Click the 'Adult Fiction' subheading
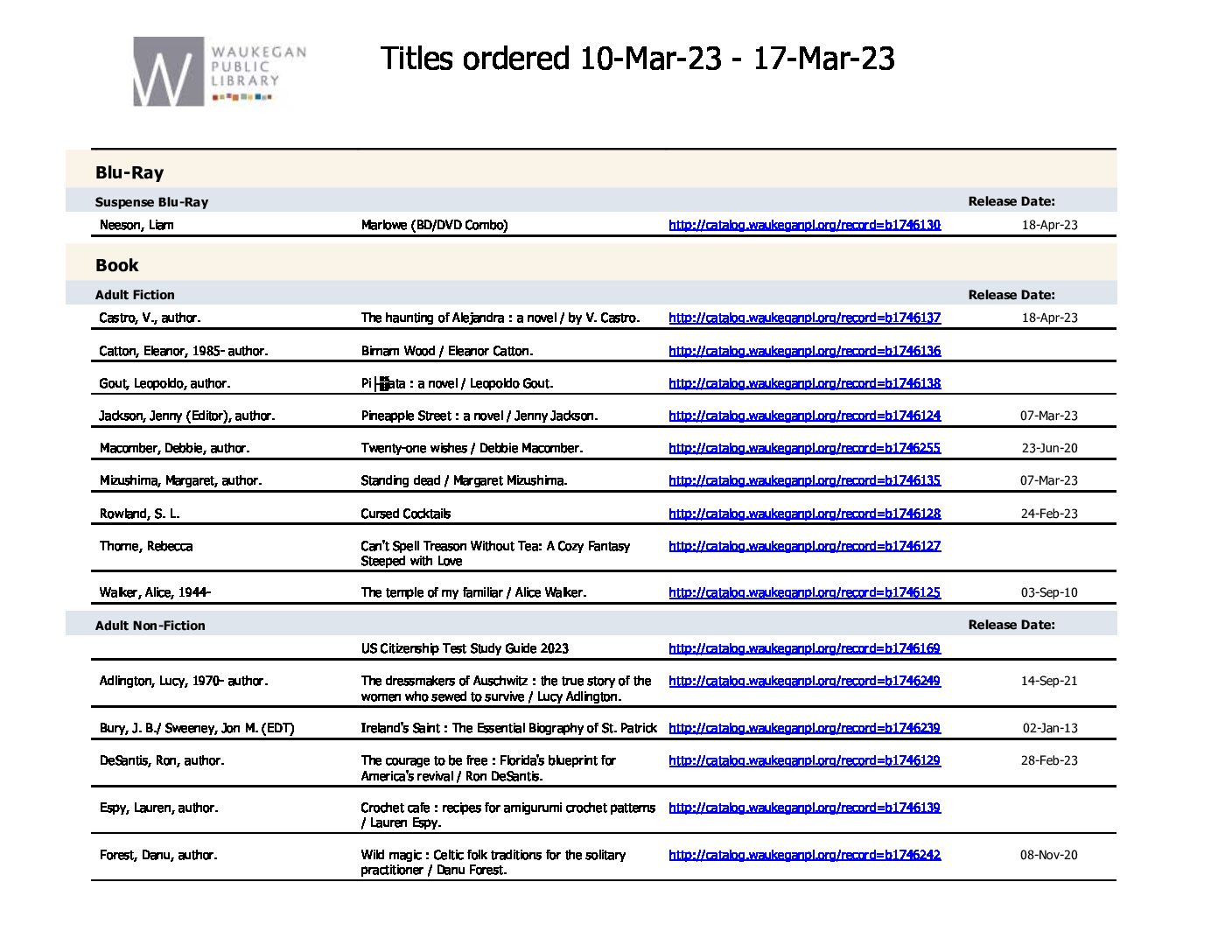Image resolution: width=1232 pixels, height=952 pixels. (135, 295)
